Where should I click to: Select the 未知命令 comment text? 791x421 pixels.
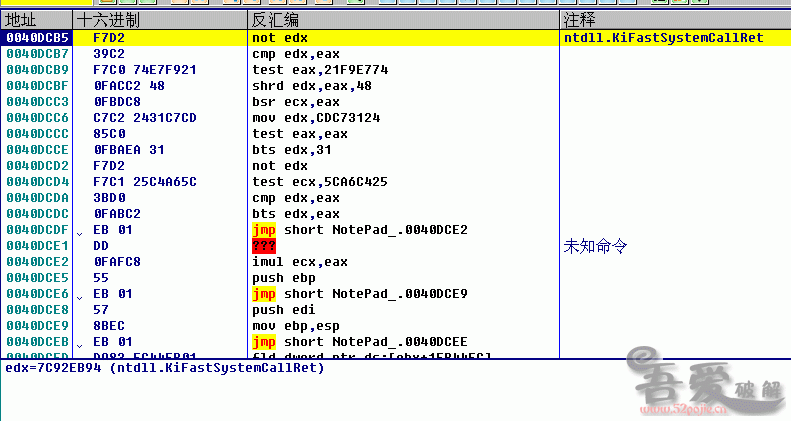click(x=596, y=245)
